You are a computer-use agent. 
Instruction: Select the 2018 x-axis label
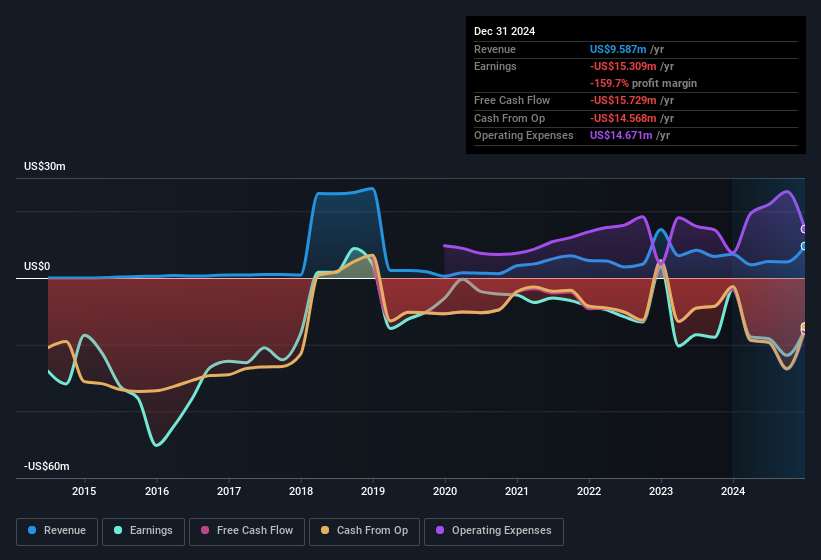click(301, 491)
